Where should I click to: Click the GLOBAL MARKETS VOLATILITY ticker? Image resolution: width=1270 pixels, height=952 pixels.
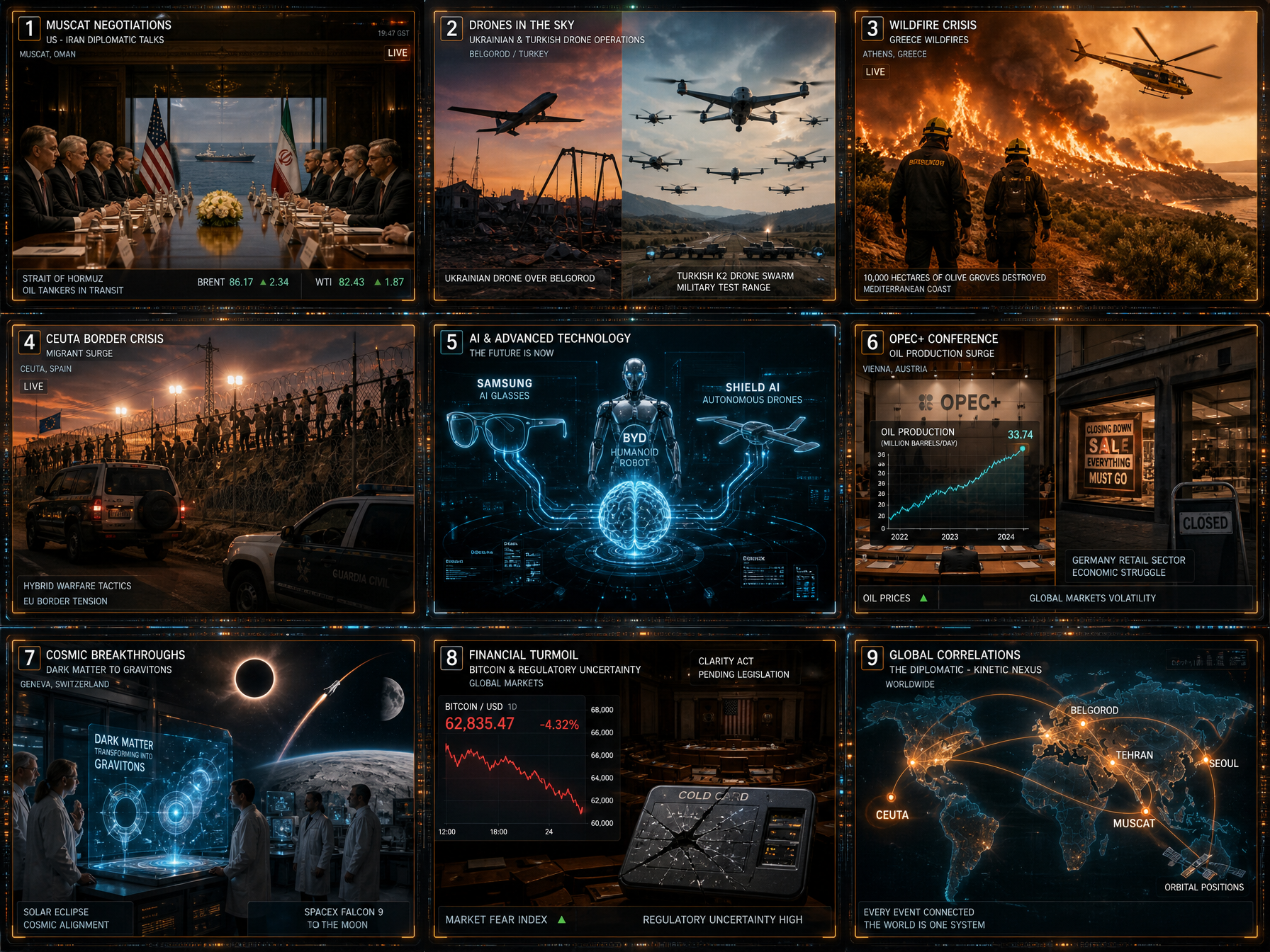(x=1092, y=598)
